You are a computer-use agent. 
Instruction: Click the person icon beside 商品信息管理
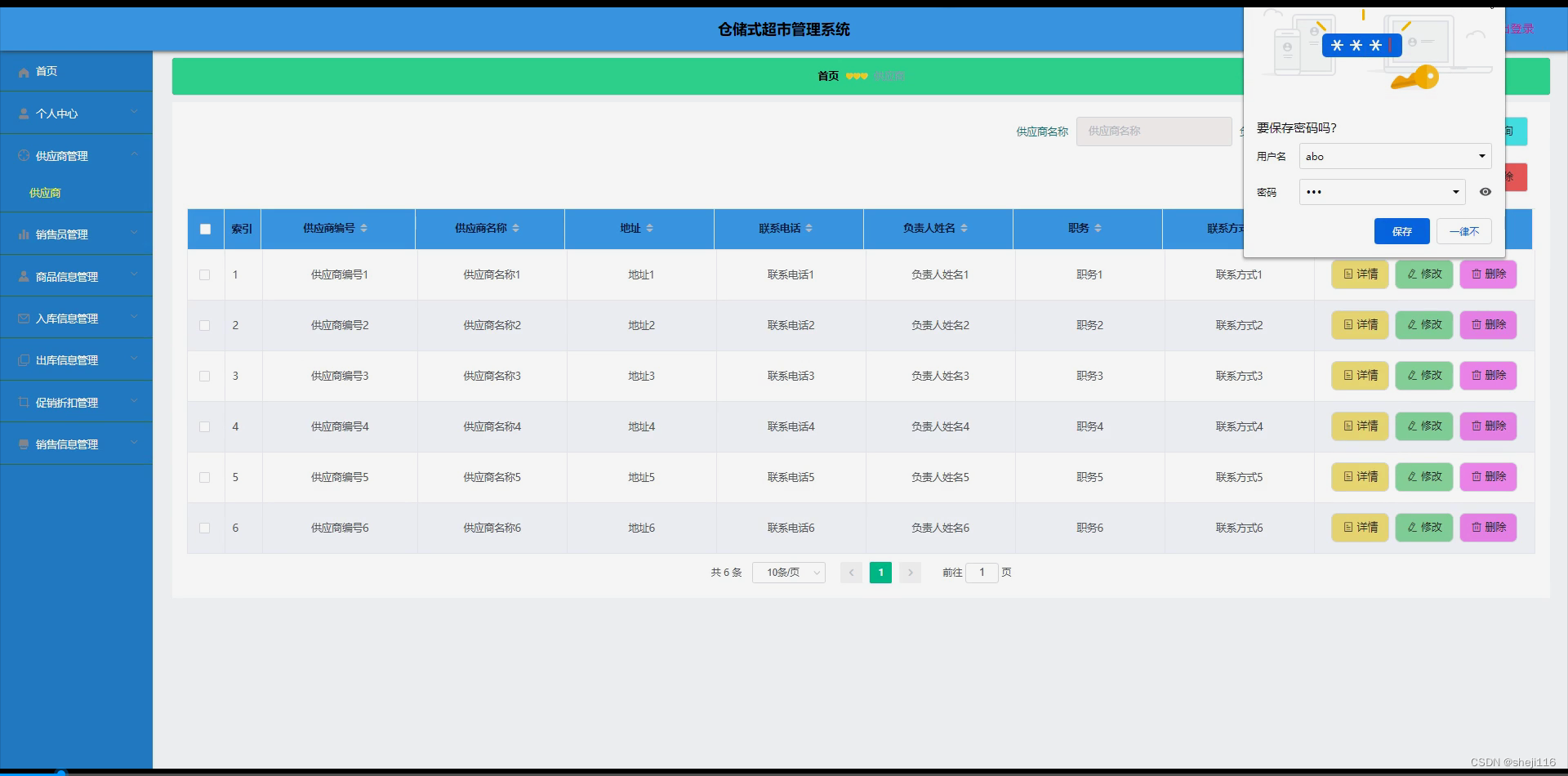click(x=24, y=276)
